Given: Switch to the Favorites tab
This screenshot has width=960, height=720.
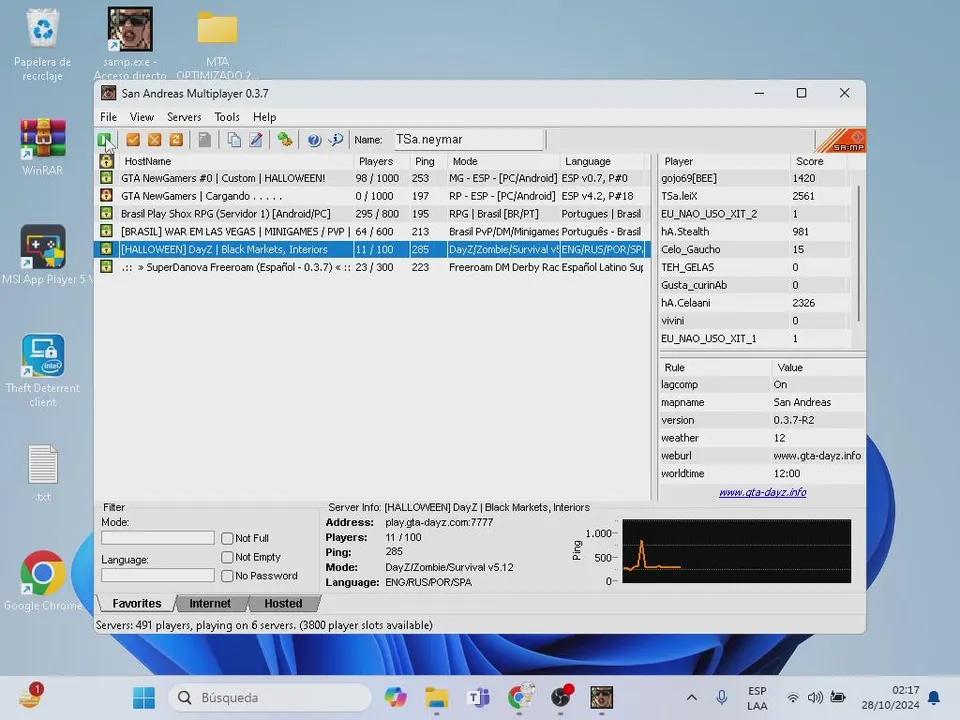Looking at the screenshot, I should tap(137, 604).
